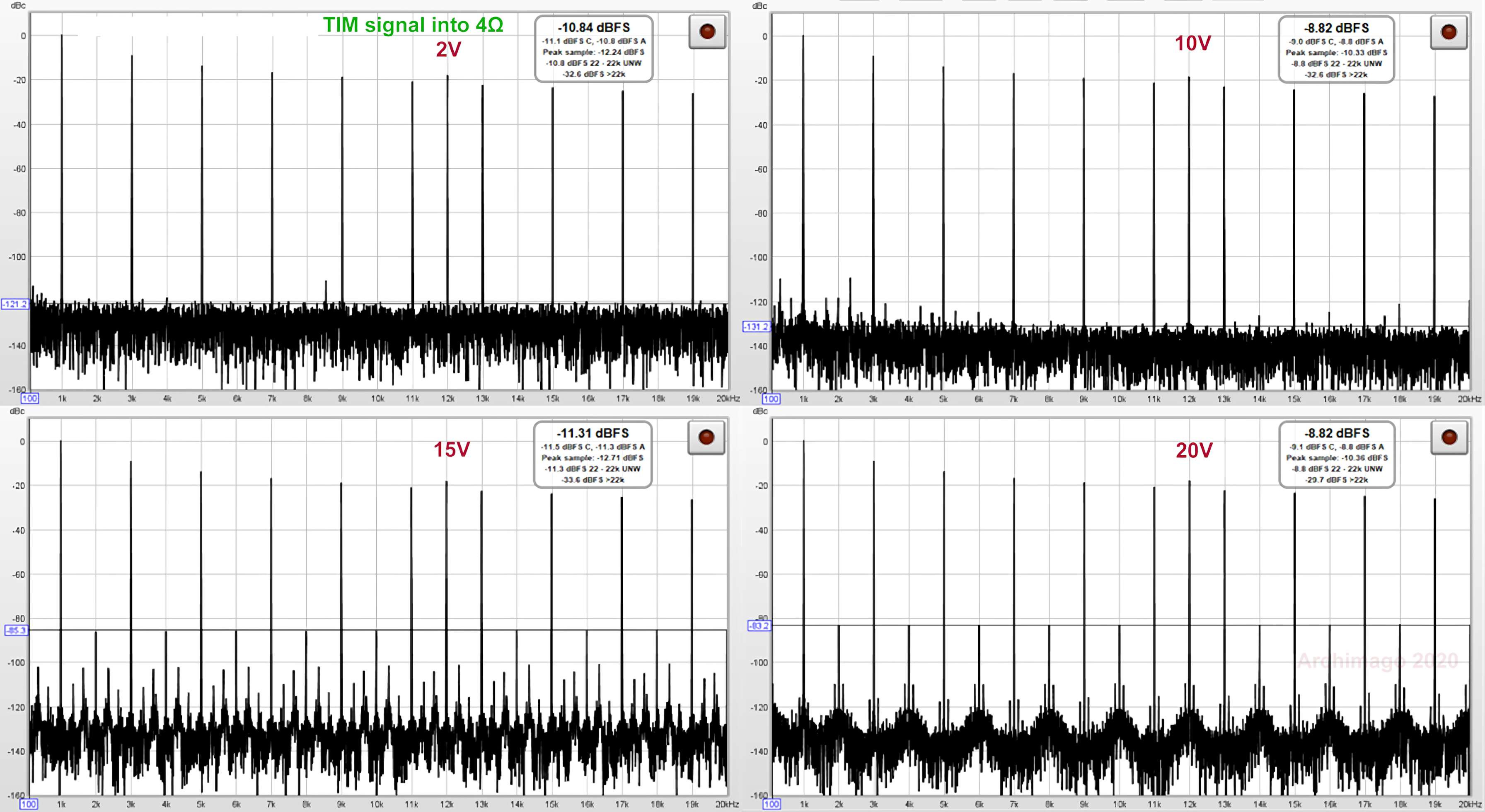Click the '-33.6 dBFS >22k' reading
This screenshot has height=812, width=1485.
[593, 479]
